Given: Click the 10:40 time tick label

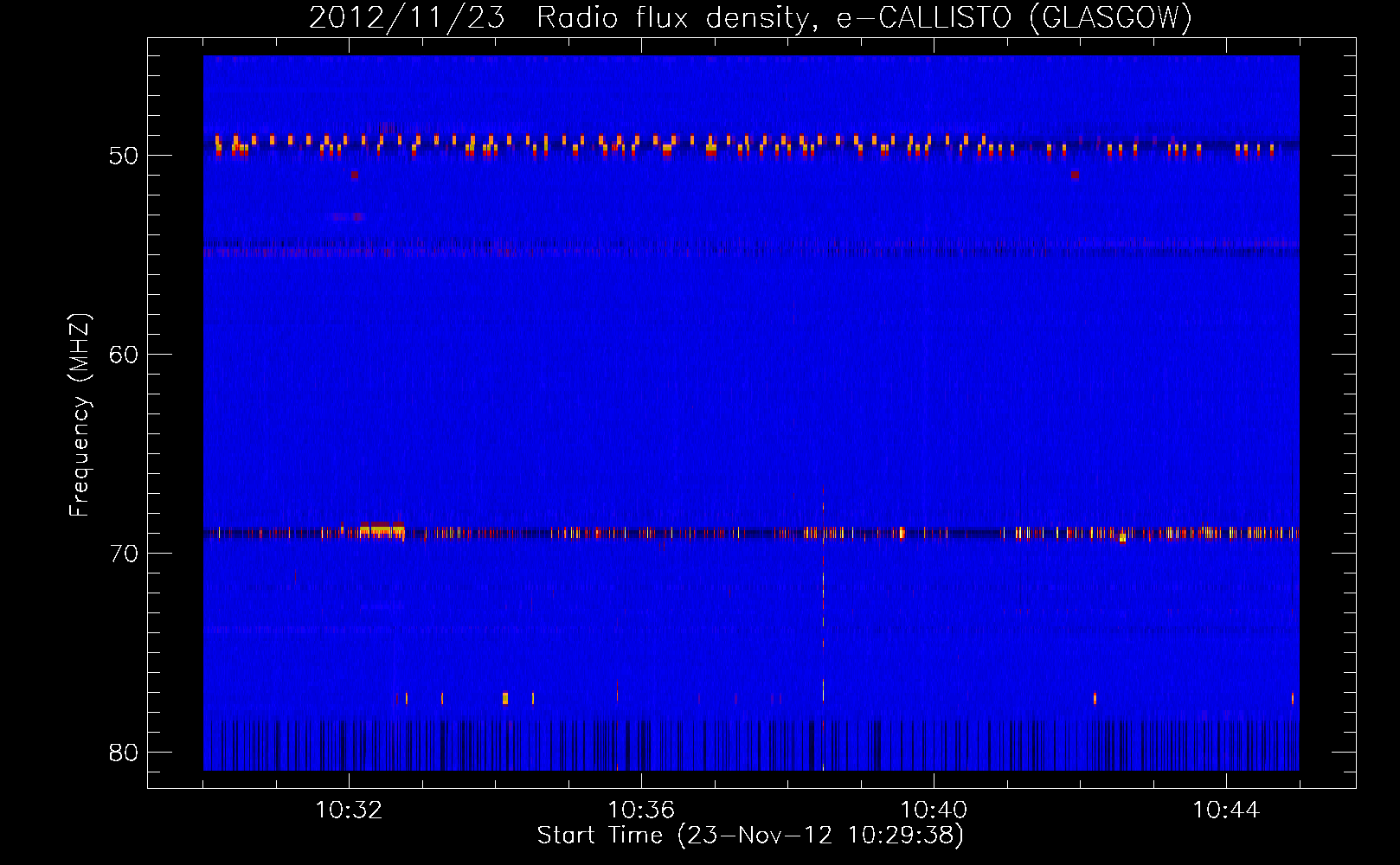Looking at the screenshot, I should tap(934, 811).
